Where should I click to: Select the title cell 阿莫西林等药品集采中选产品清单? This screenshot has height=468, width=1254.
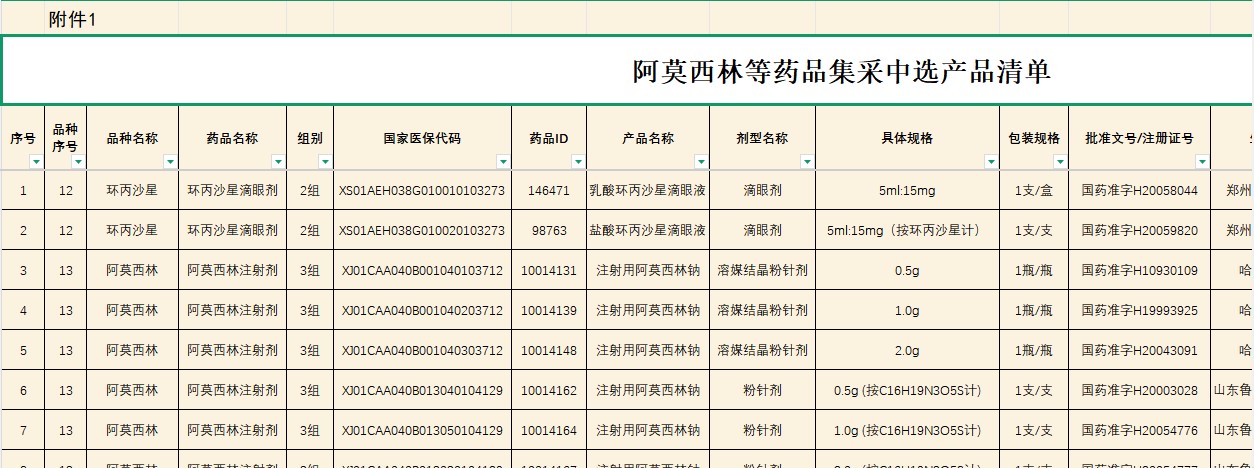point(841,72)
